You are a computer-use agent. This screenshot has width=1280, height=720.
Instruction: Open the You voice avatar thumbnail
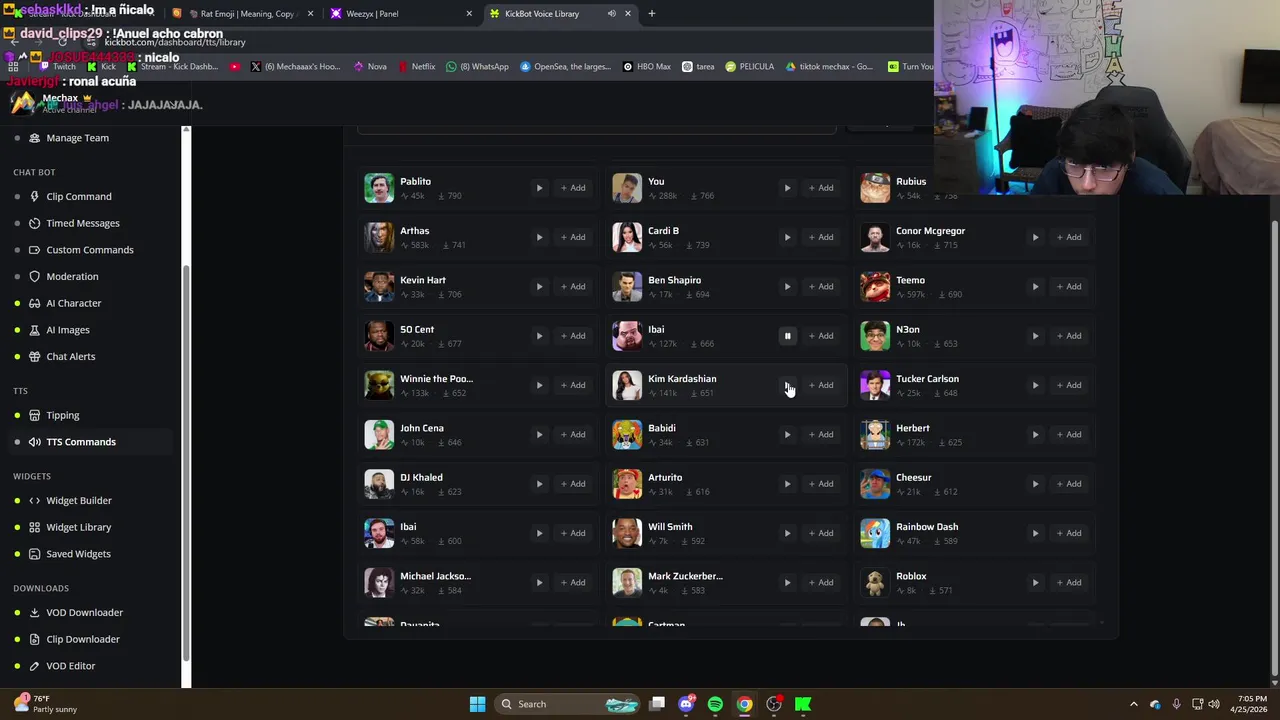point(627,188)
